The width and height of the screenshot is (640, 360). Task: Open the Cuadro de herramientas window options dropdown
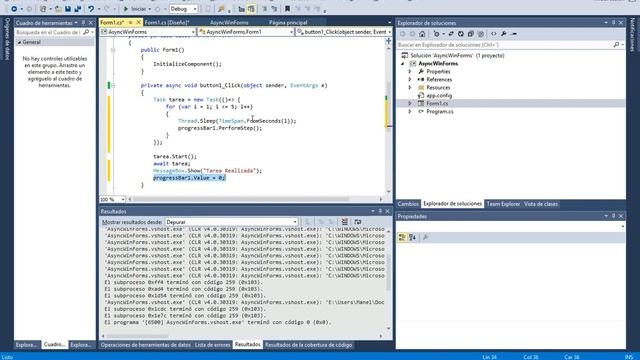pyautogui.click(x=76, y=23)
